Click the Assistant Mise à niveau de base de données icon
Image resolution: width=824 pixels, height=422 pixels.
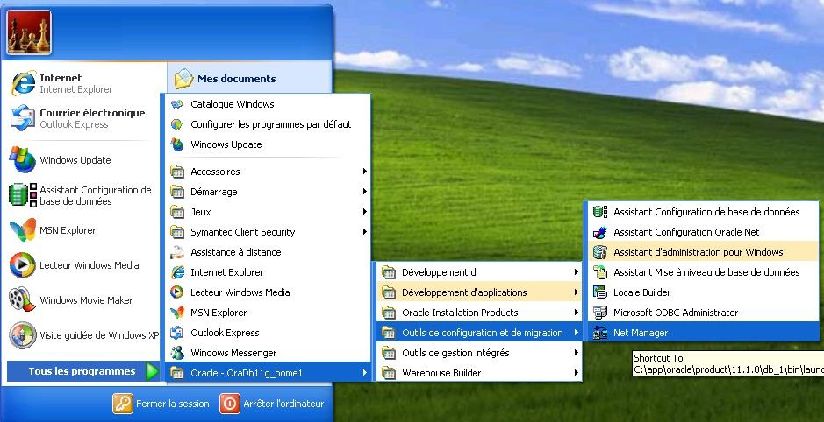coord(600,272)
